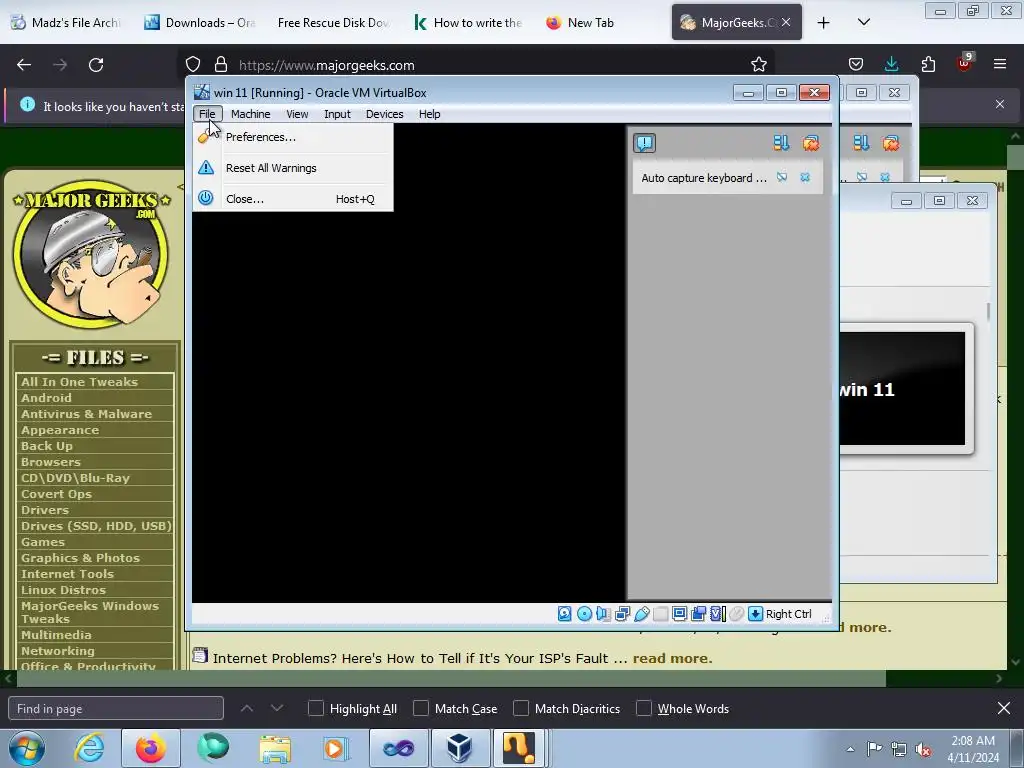1024x768 pixels.
Task: Click network adapters icon in VM status bar
Action: pos(622,613)
